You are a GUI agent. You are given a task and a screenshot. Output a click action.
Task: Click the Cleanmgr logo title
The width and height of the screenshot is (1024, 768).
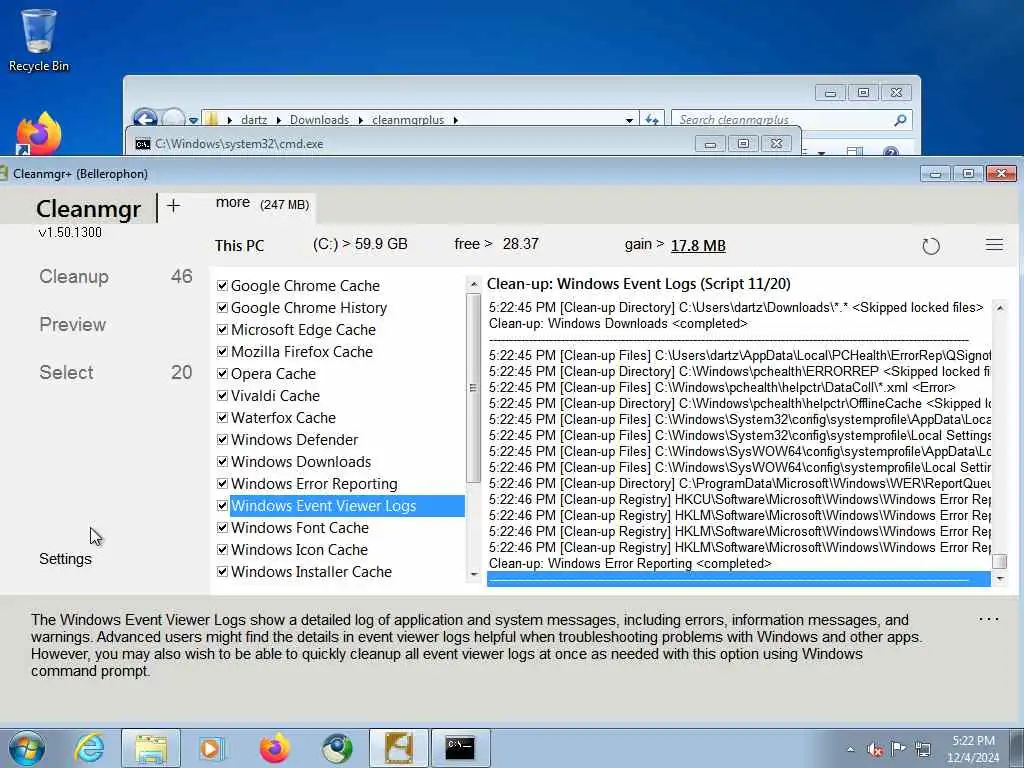point(88,209)
